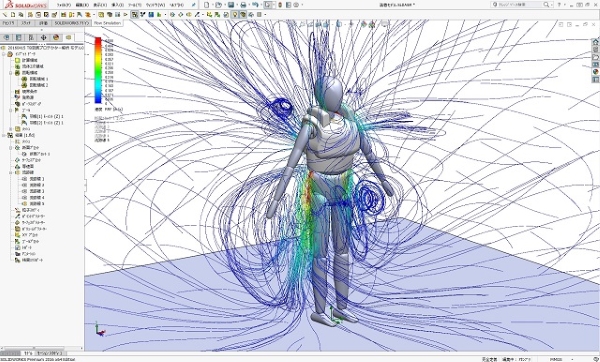Click the Home icon in the right task pane
This screenshot has width=600, height=362.
pos(595,42)
